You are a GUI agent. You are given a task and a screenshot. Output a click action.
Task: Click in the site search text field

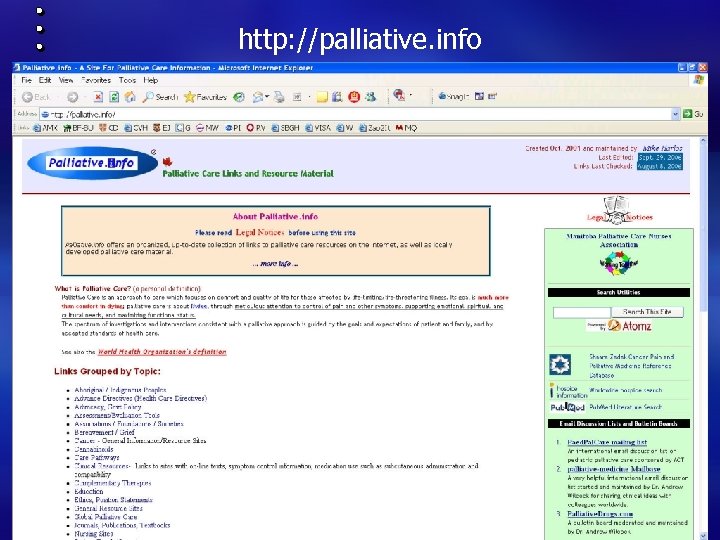pos(582,312)
